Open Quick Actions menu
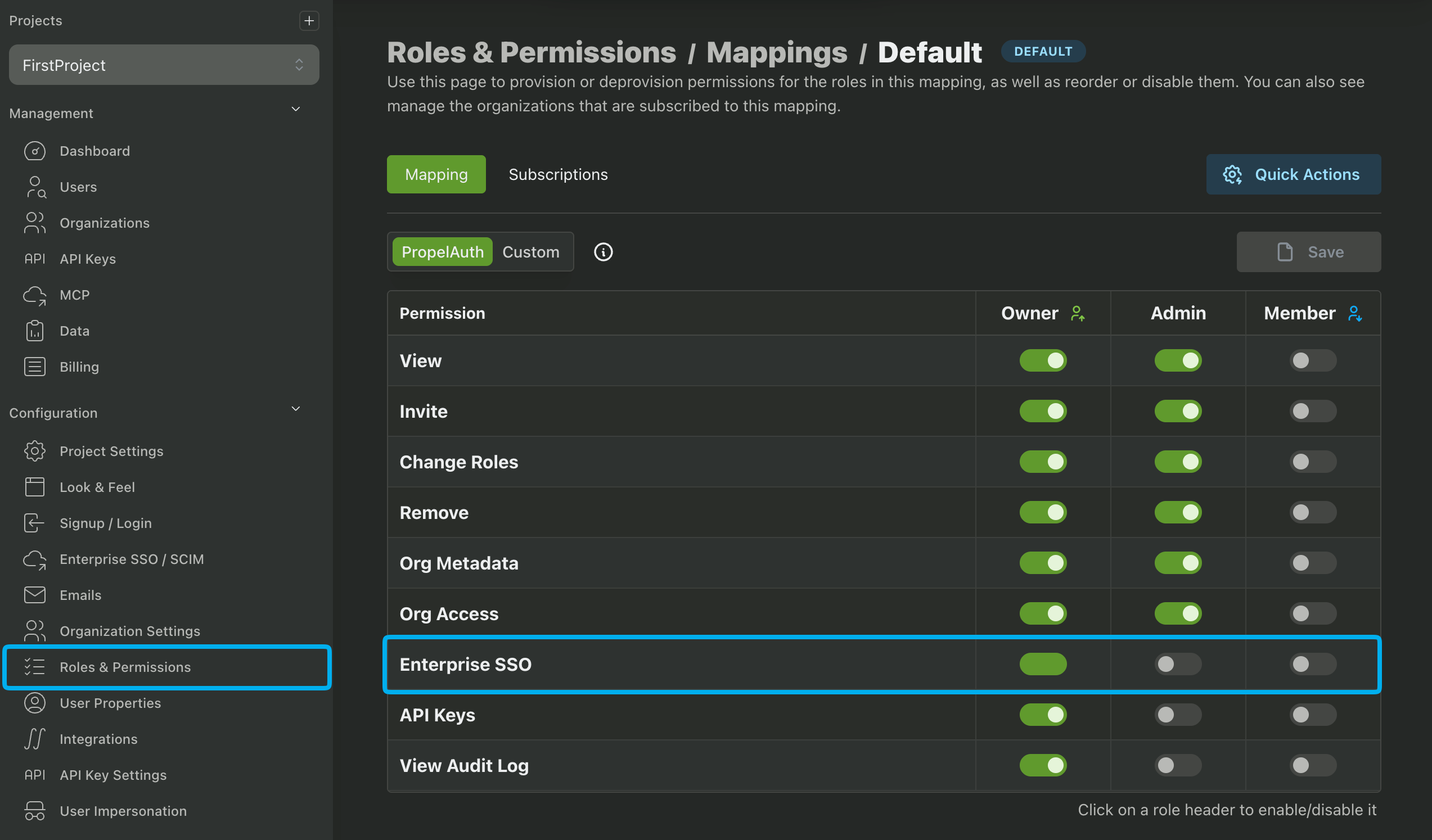Viewport: 1432px width, 840px height. click(x=1293, y=174)
